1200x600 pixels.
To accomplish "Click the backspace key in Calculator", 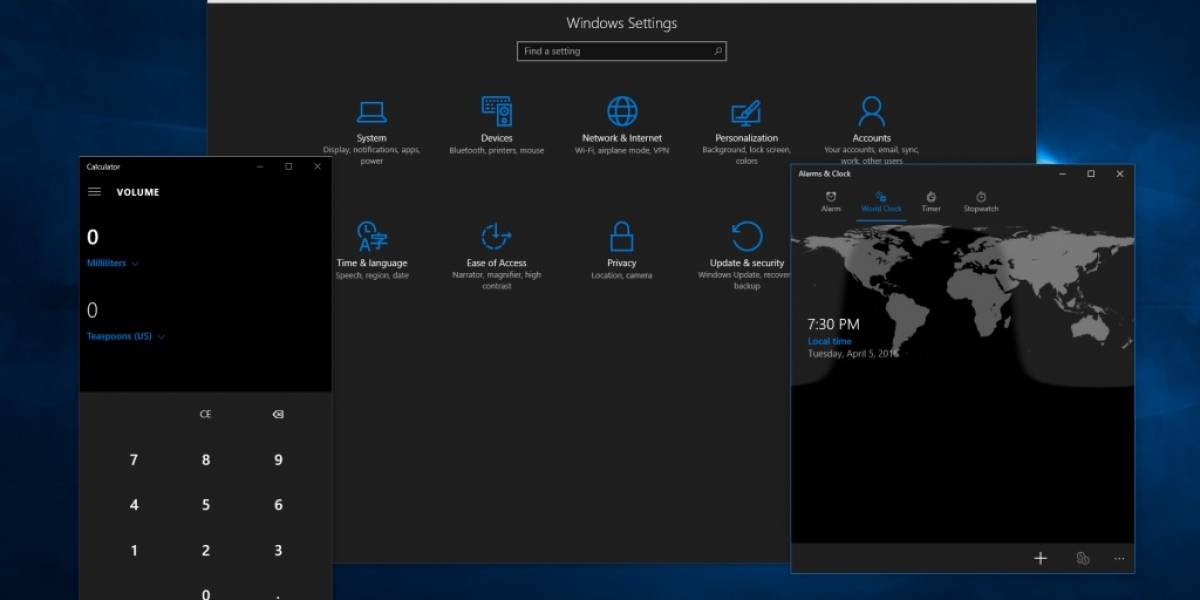I will click(x=278, y=414).
